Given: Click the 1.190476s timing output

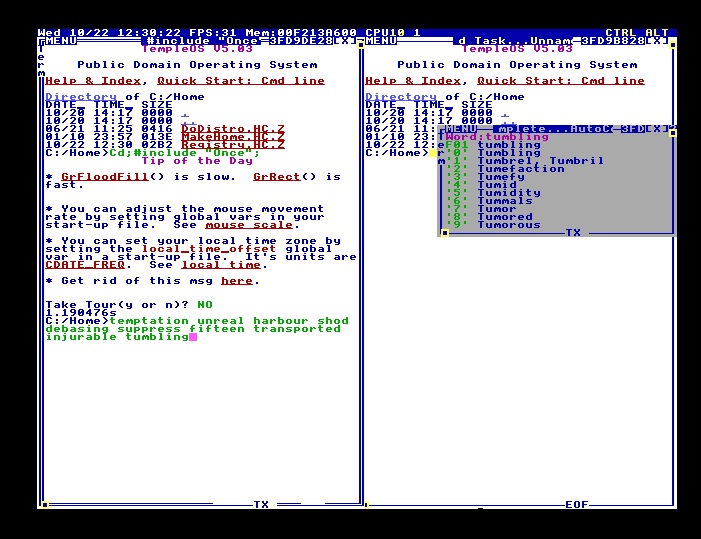Looking at the screenshot, I should pyautogui.click(x=81, y=313).
